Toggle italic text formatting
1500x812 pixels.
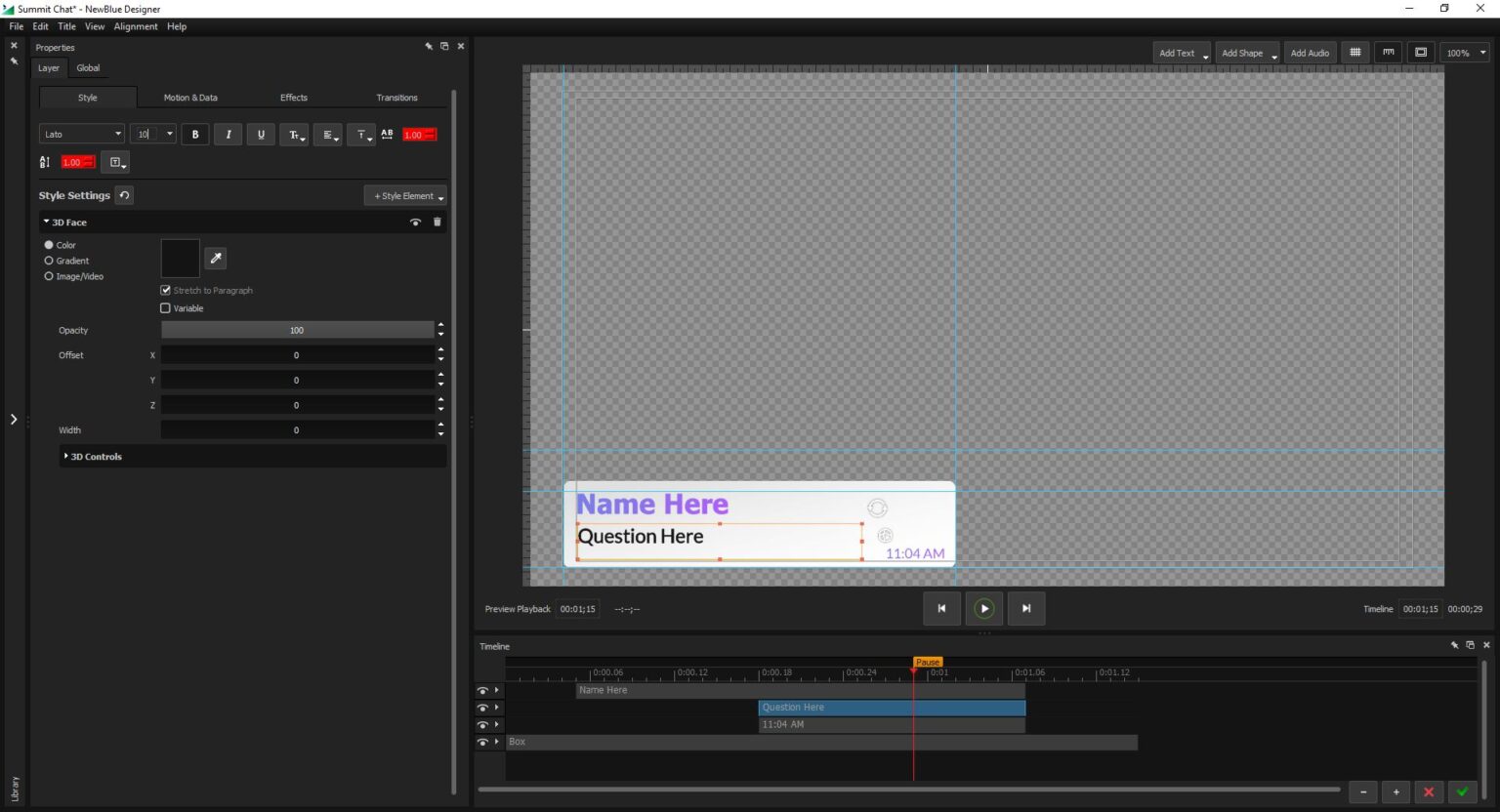pos(228,135)
